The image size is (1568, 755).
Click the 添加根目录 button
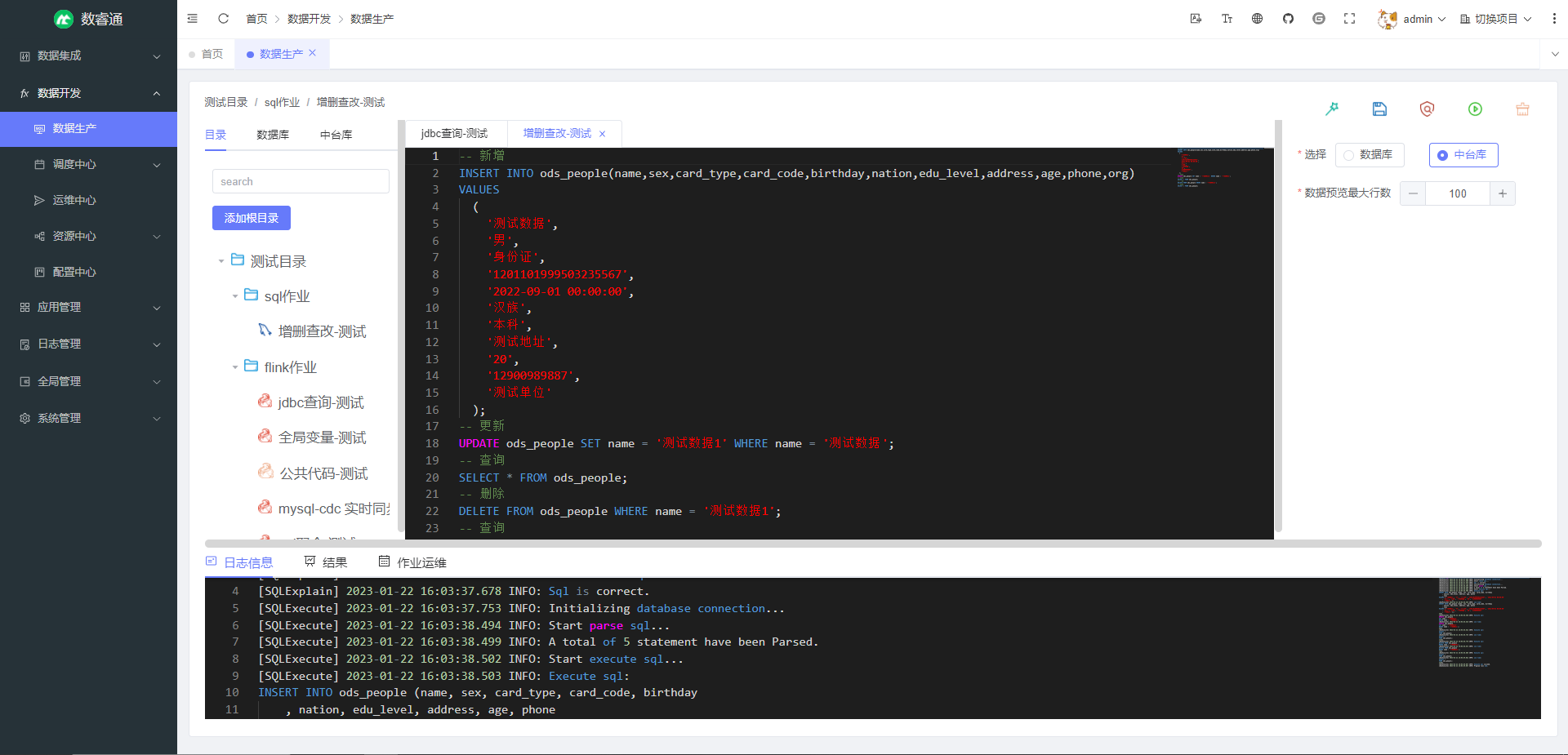pos(252,218)
